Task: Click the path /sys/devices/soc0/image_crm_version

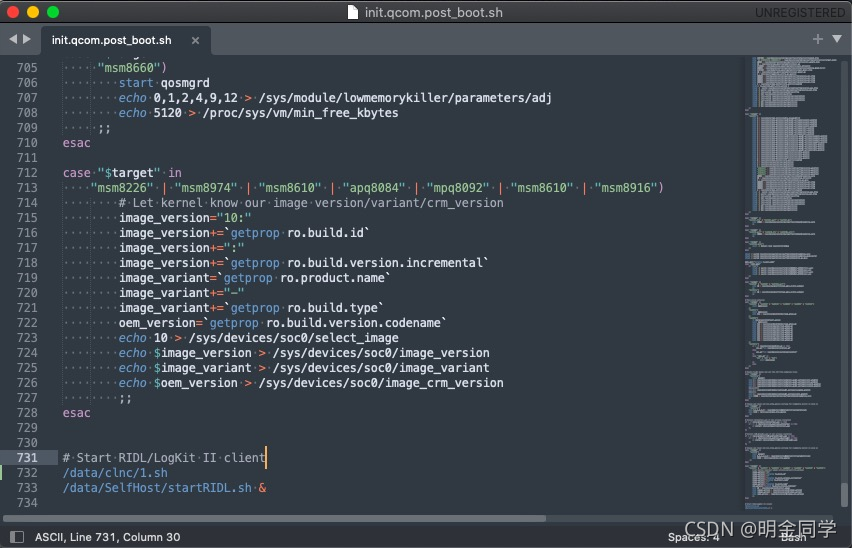Action: 381,383
